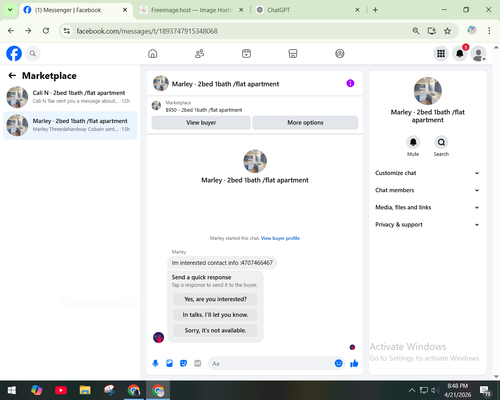Viewport: 500px width, 400px height.
Task: Click View buyer button
Action: 201,123
